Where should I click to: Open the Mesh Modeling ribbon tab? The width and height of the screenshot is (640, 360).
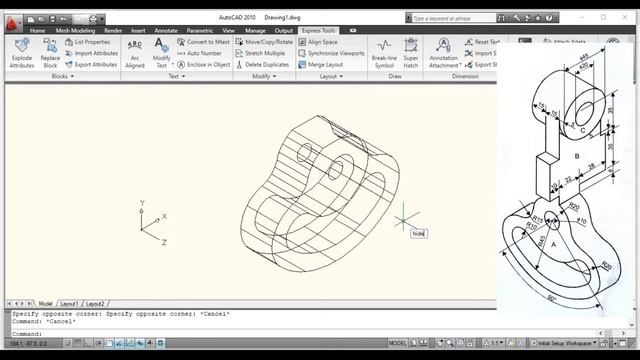75,31
